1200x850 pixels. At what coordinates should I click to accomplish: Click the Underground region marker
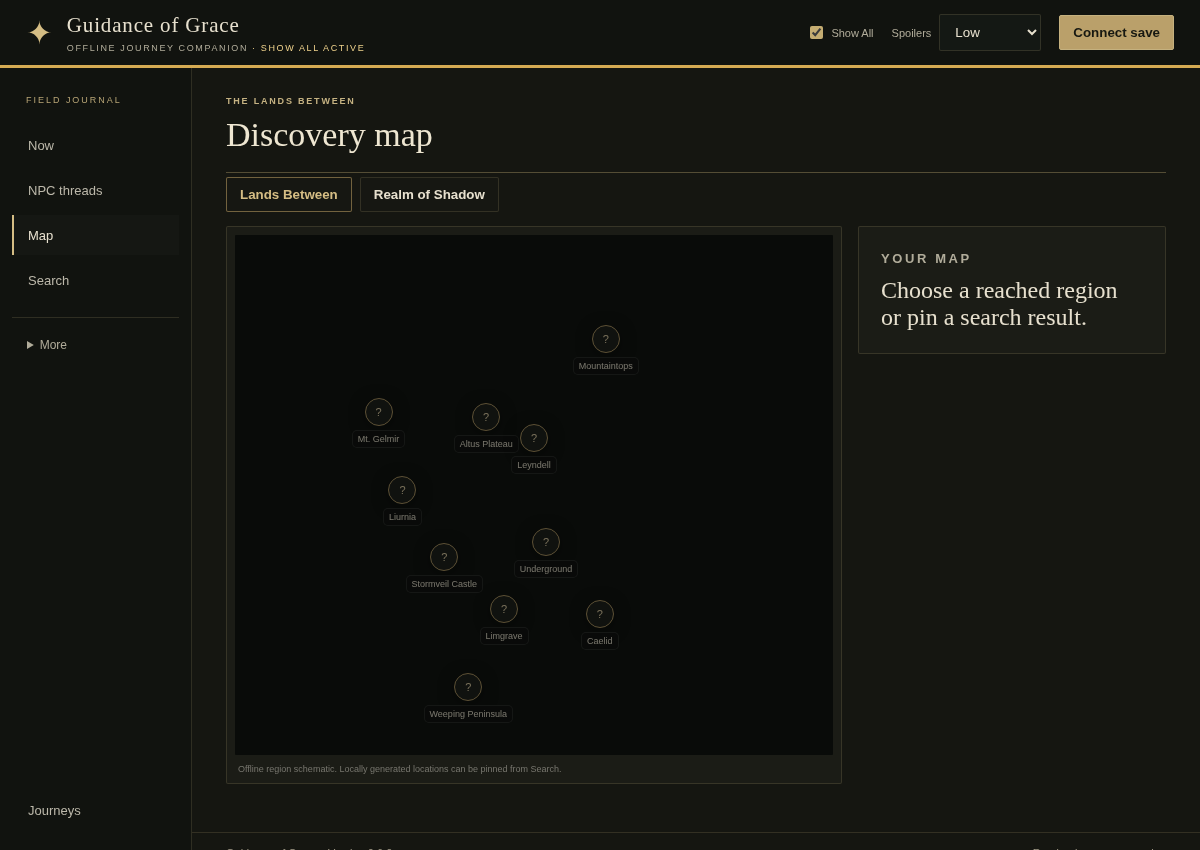(x=546, y=542)
